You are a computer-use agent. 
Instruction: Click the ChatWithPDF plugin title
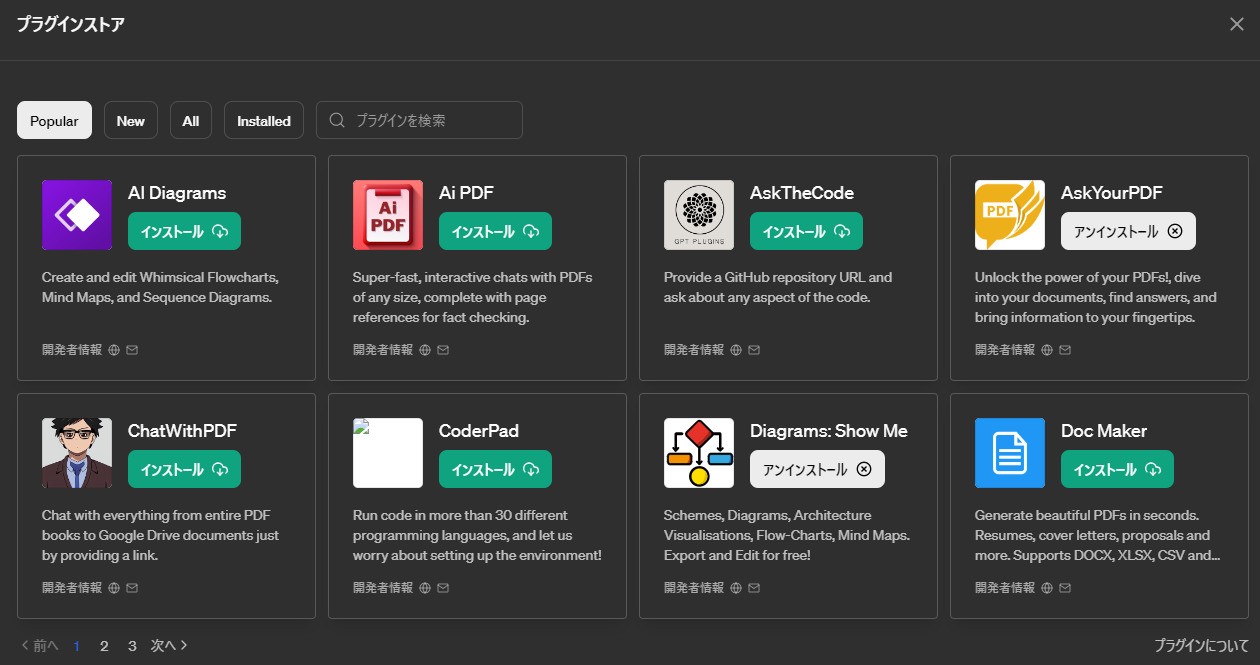click(182, 431)
